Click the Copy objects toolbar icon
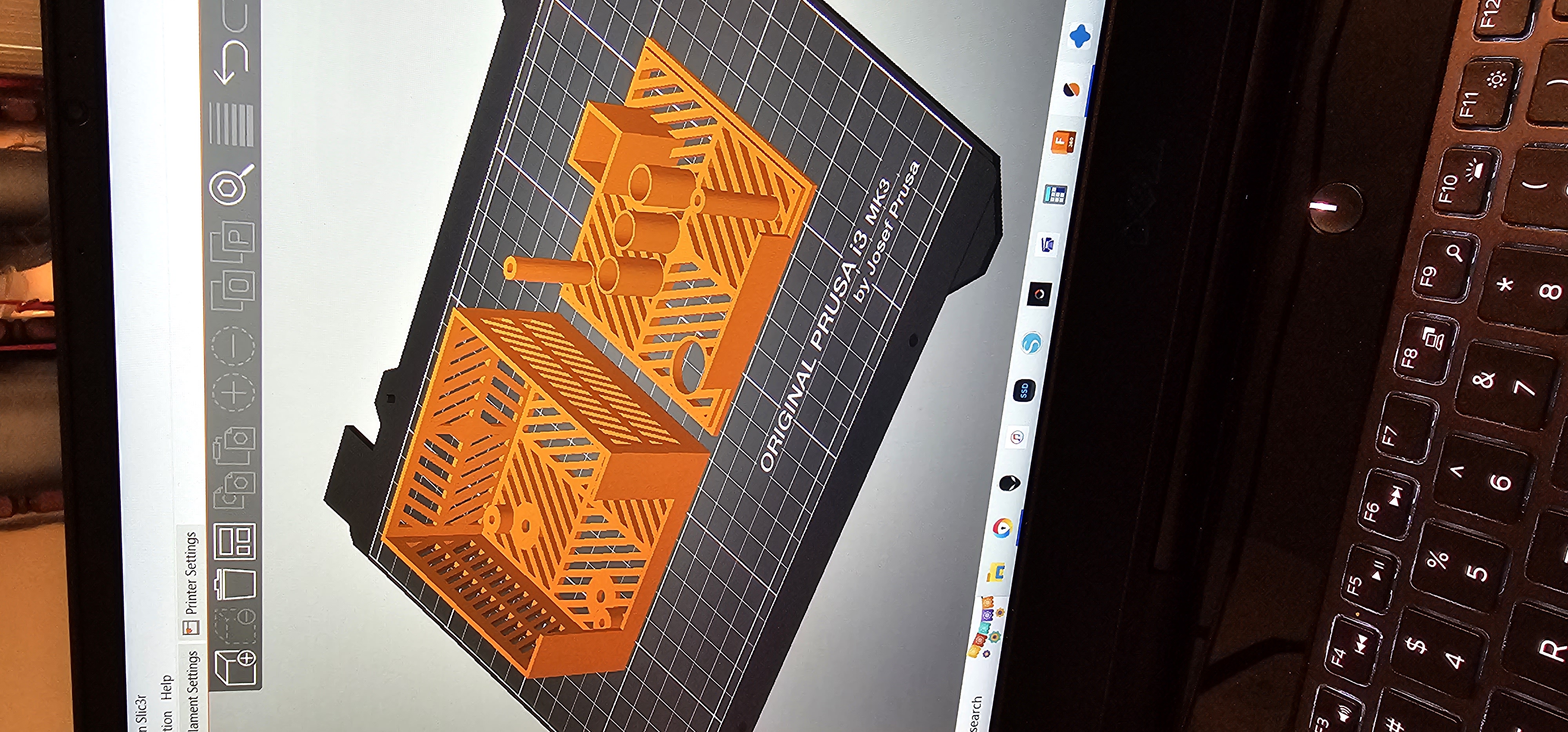 point(234,491)
